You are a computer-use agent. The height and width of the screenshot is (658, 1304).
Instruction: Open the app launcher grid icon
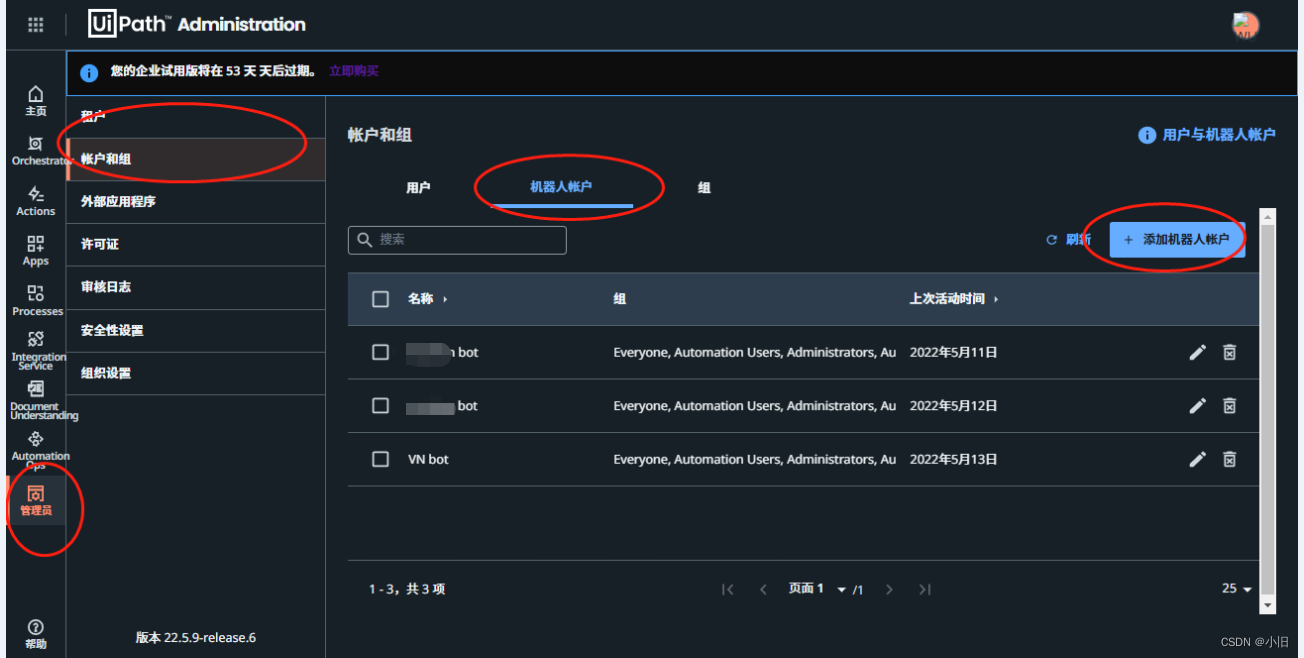click(x=36, y=25)
